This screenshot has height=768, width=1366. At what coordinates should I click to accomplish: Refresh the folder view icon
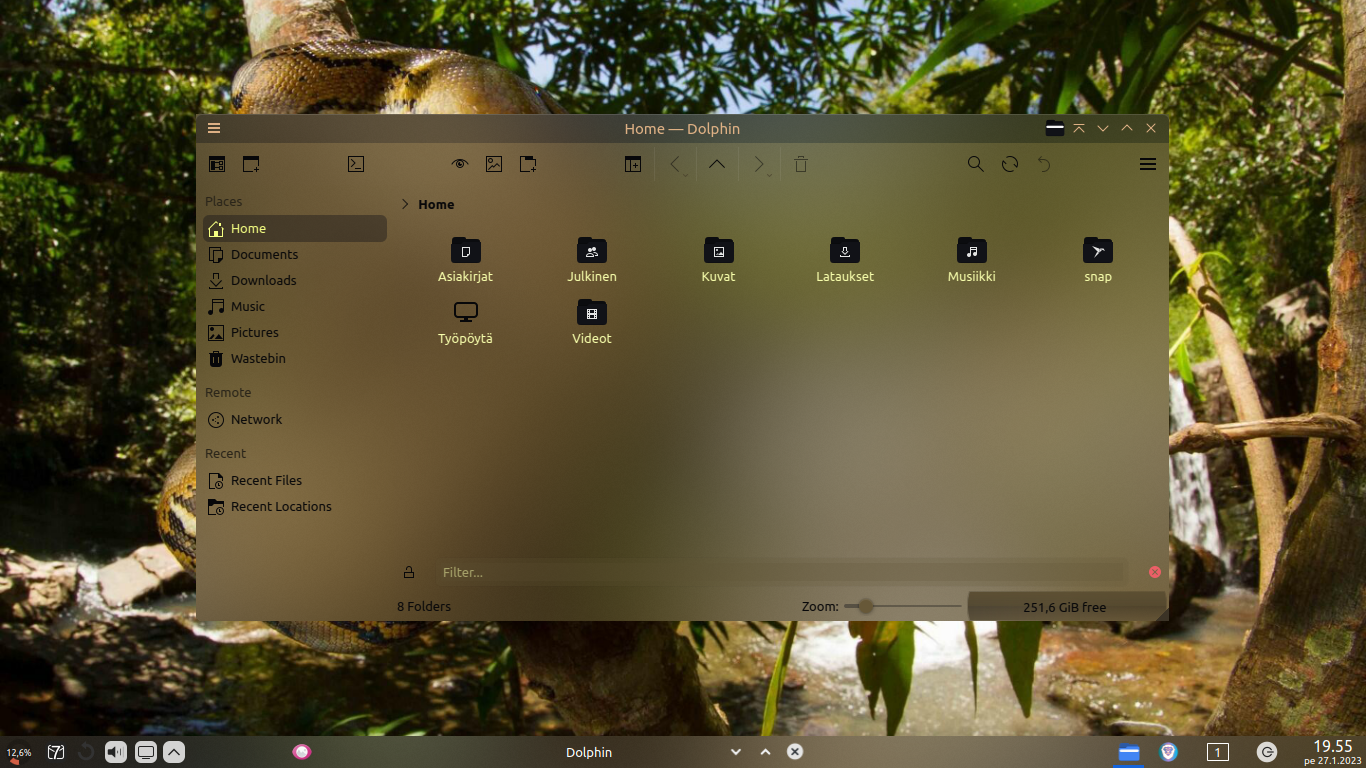[x=1010, y=164]
